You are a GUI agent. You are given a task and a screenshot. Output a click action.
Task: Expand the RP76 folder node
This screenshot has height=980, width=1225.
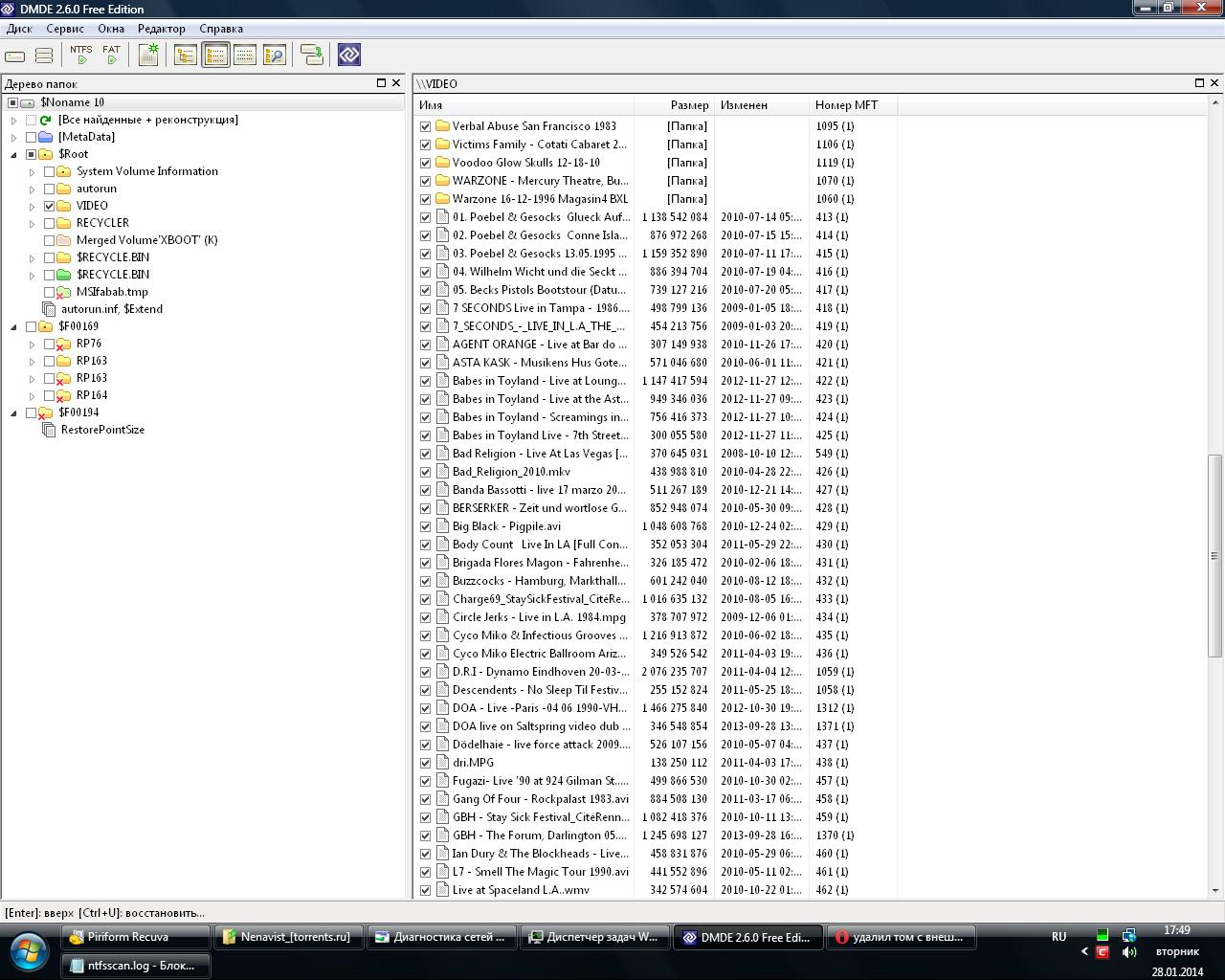pyautogui.click(x=33, y=344)
